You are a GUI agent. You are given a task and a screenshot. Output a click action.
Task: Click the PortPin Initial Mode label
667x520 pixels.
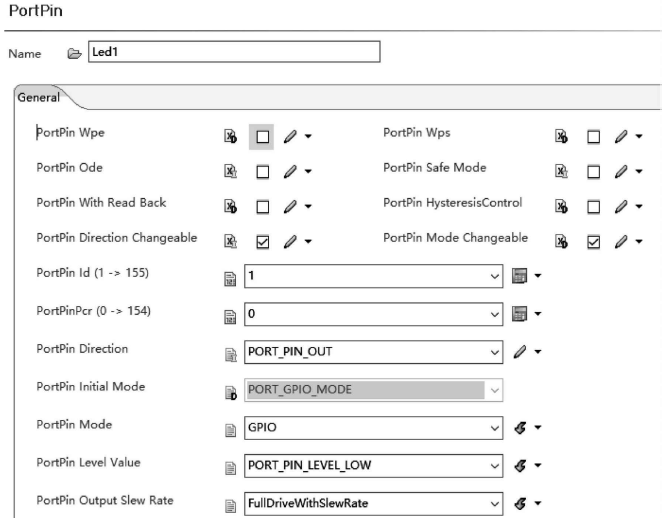tap(91, 387)
